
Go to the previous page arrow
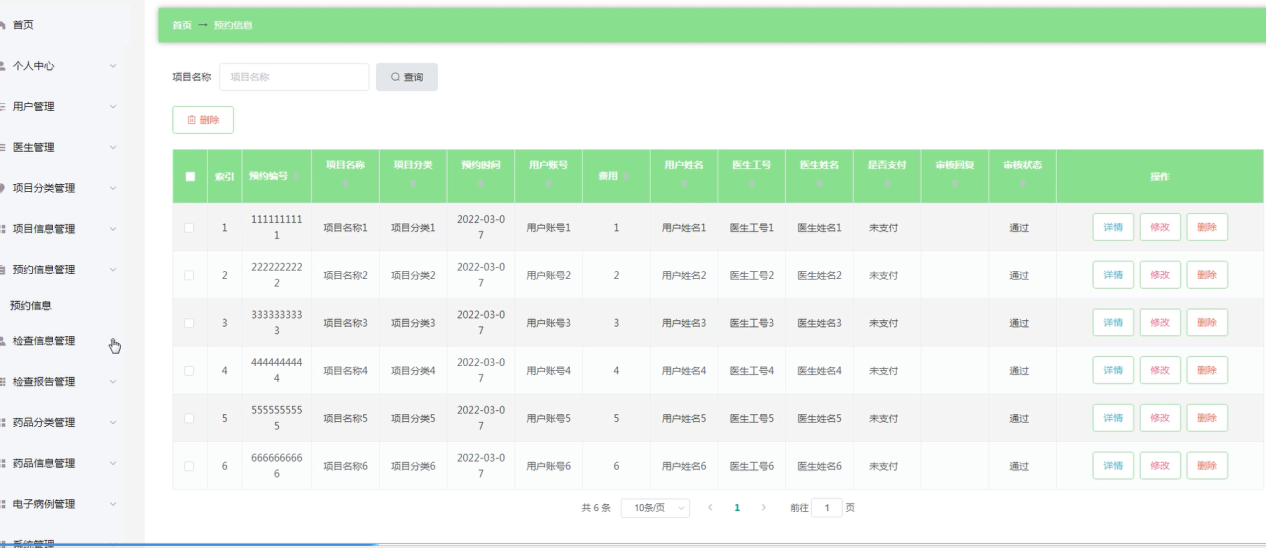point(710,508)
